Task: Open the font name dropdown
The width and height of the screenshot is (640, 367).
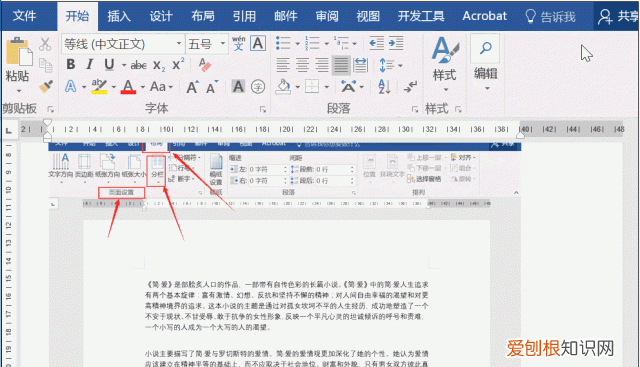Action: tap(179, 43)
